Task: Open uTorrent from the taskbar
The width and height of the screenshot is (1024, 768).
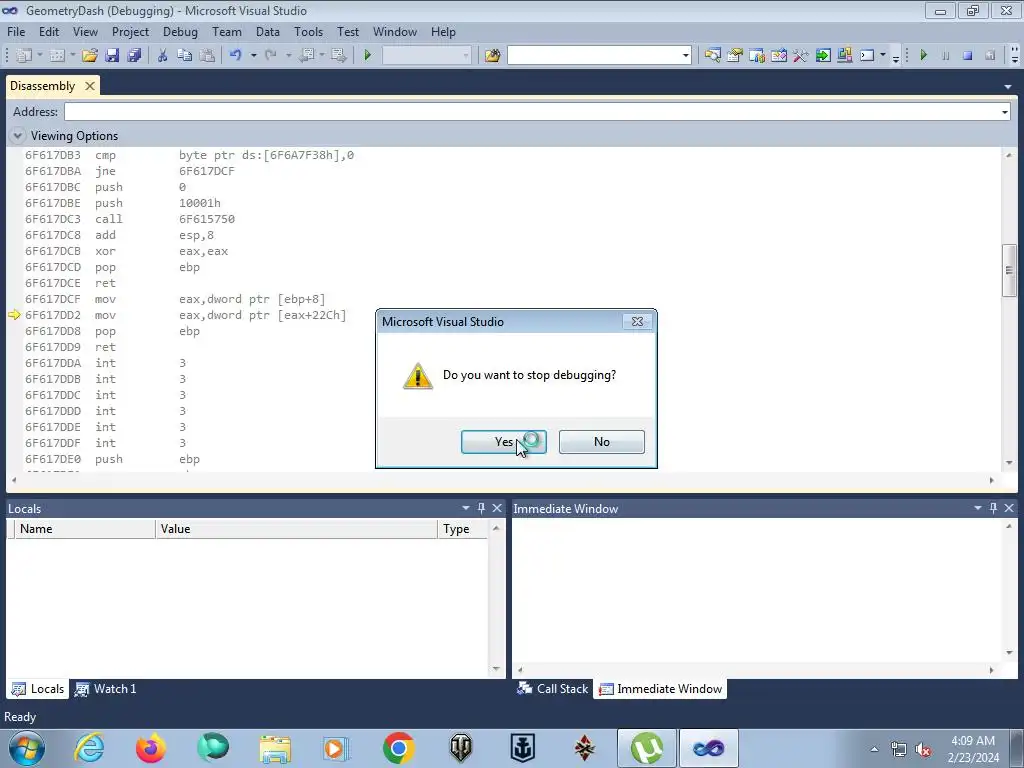Action: coord(647,748)
